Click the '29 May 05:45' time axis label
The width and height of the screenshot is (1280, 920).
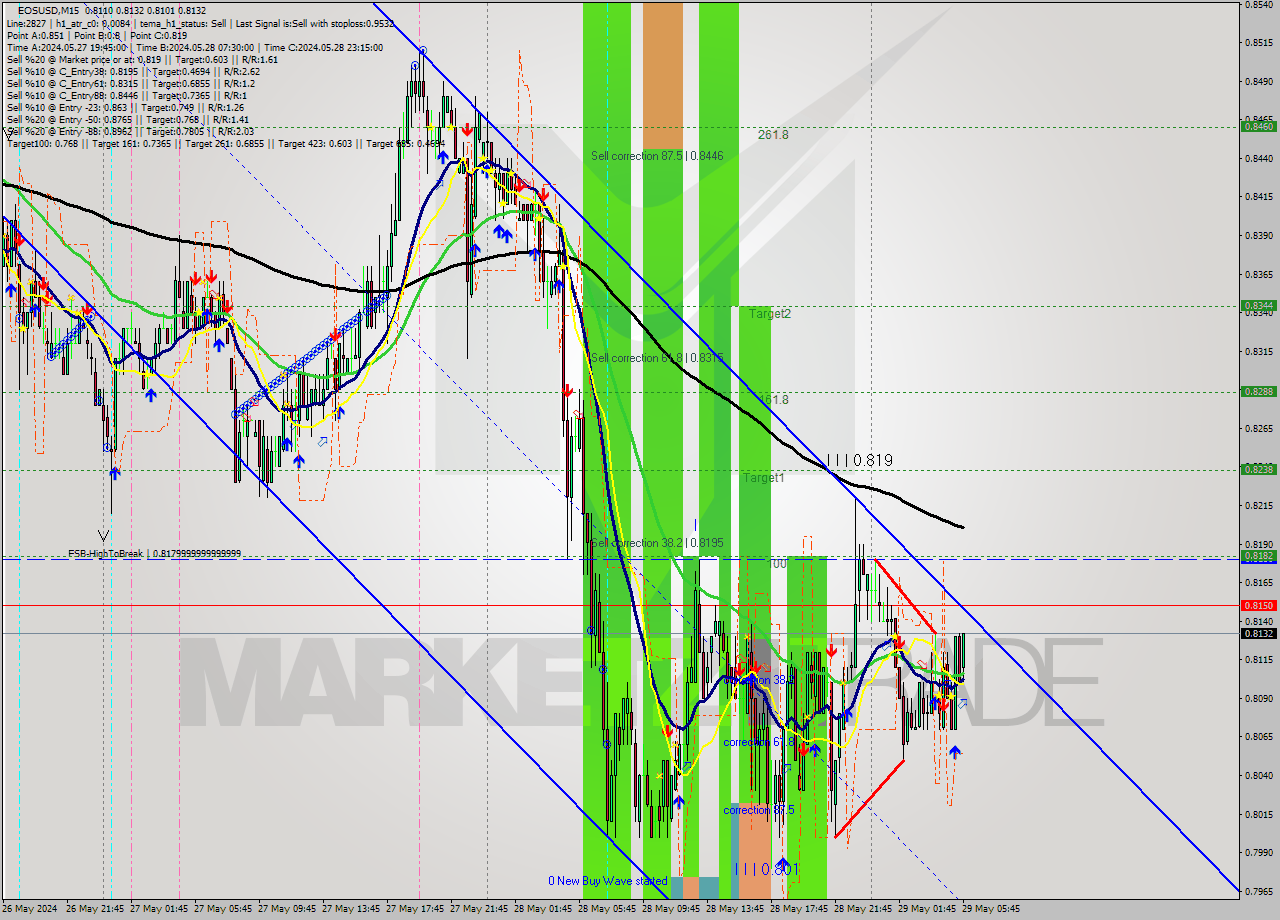(x=991, y=909)
